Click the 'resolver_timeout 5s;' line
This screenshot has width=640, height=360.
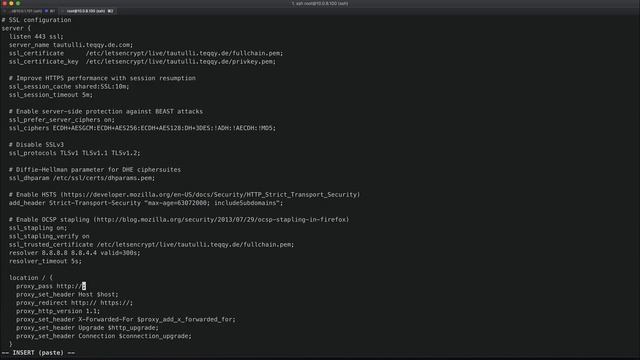(45, 261)
